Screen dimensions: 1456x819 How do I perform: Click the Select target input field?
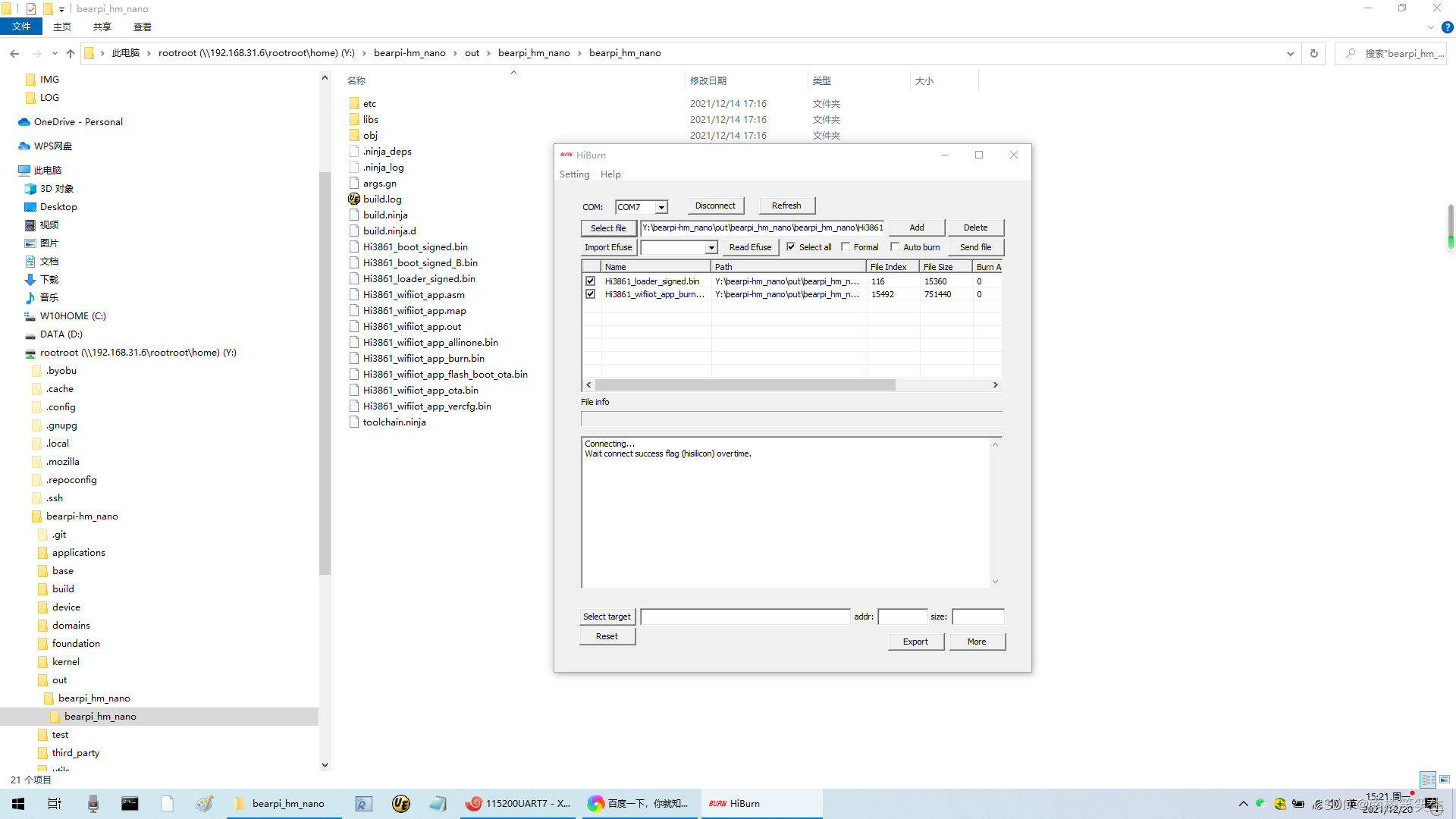(745, 617)
